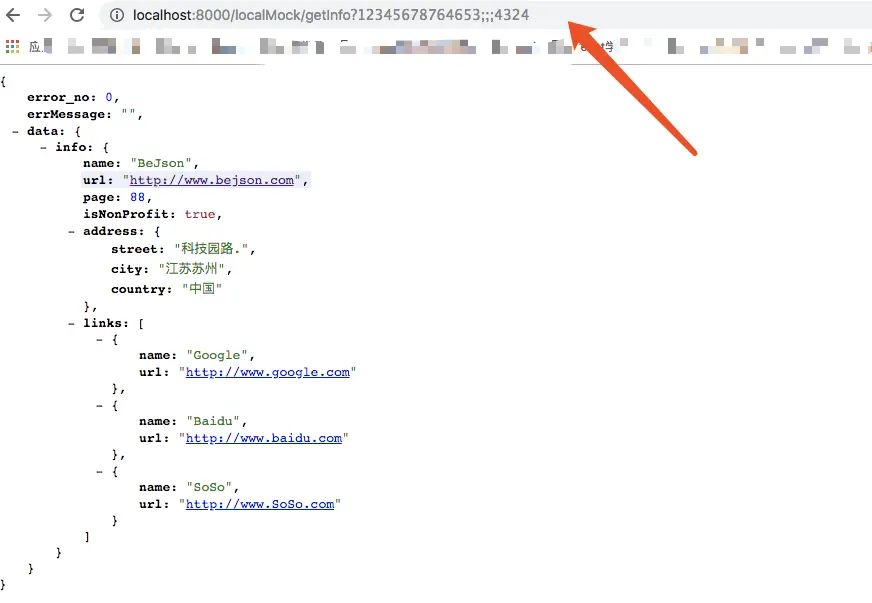872x603 pixels.
Task: Collapse the info object
Action: point(43,147)
